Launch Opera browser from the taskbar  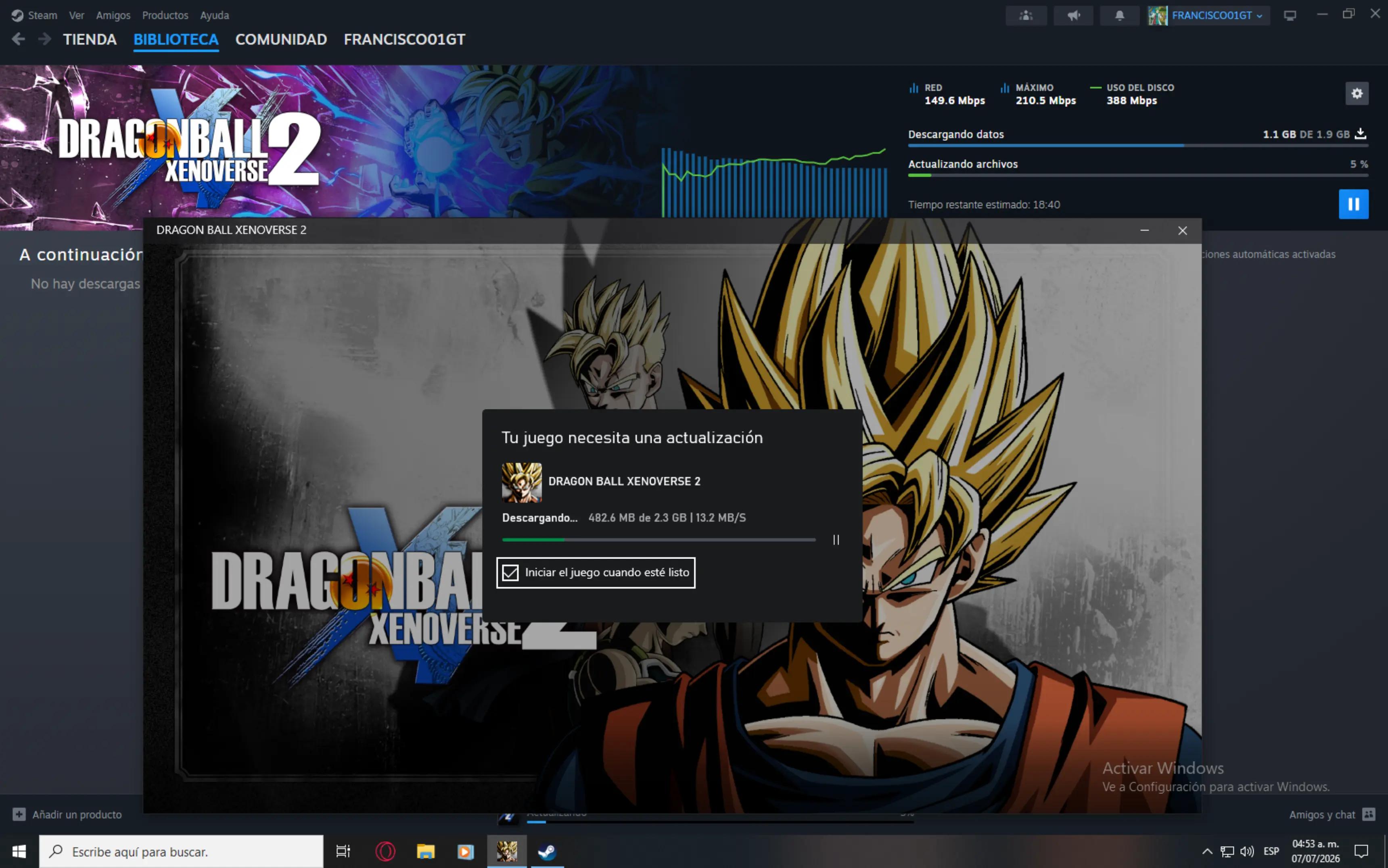[x=385, y=851]
